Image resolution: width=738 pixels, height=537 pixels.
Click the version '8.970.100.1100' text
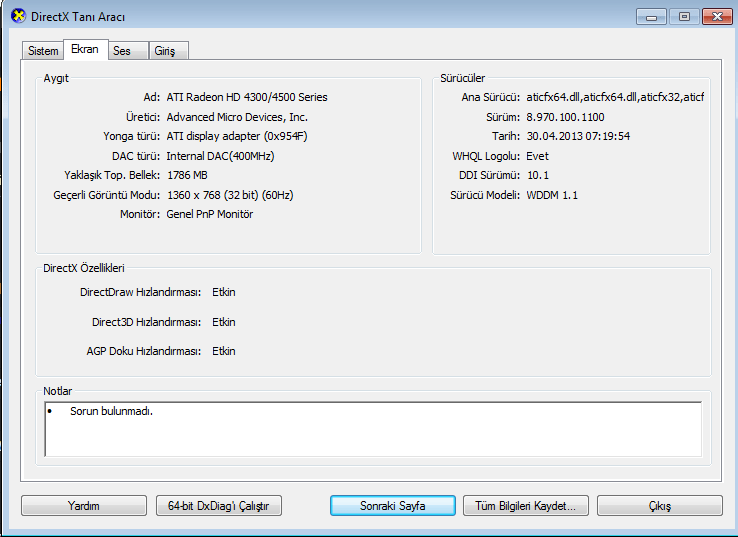click(x=565, y=117)
